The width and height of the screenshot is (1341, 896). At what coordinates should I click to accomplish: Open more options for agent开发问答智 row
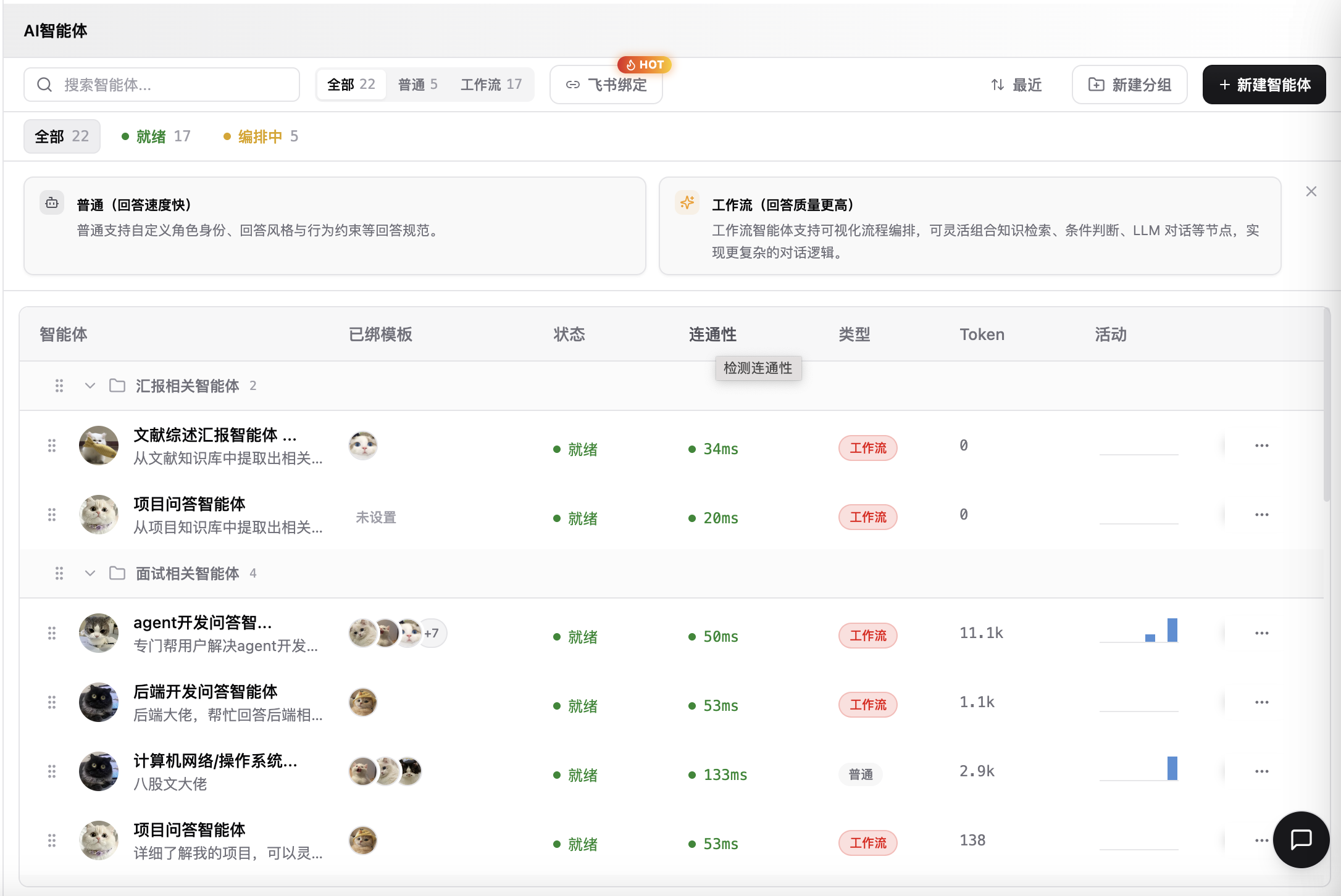(x=1262, y=633)
